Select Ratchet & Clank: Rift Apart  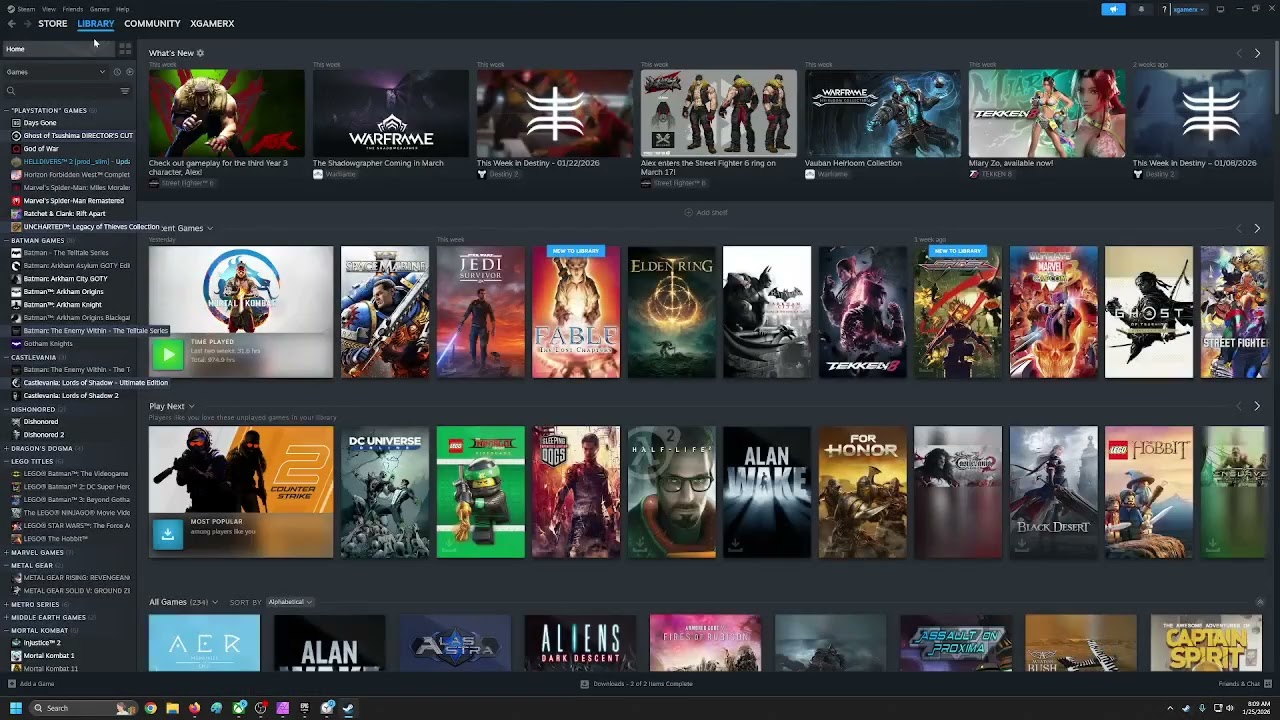click(x=64, y=214)
